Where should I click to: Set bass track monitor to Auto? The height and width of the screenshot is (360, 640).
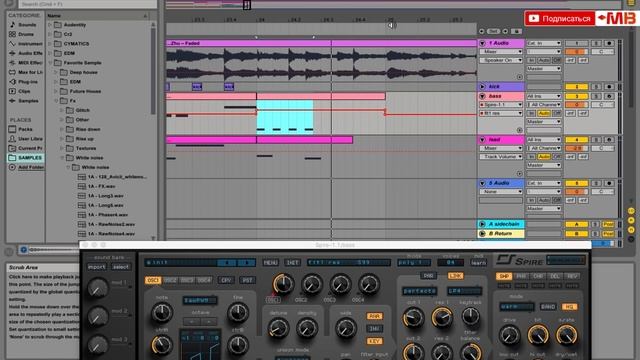(x=543, y=113)
